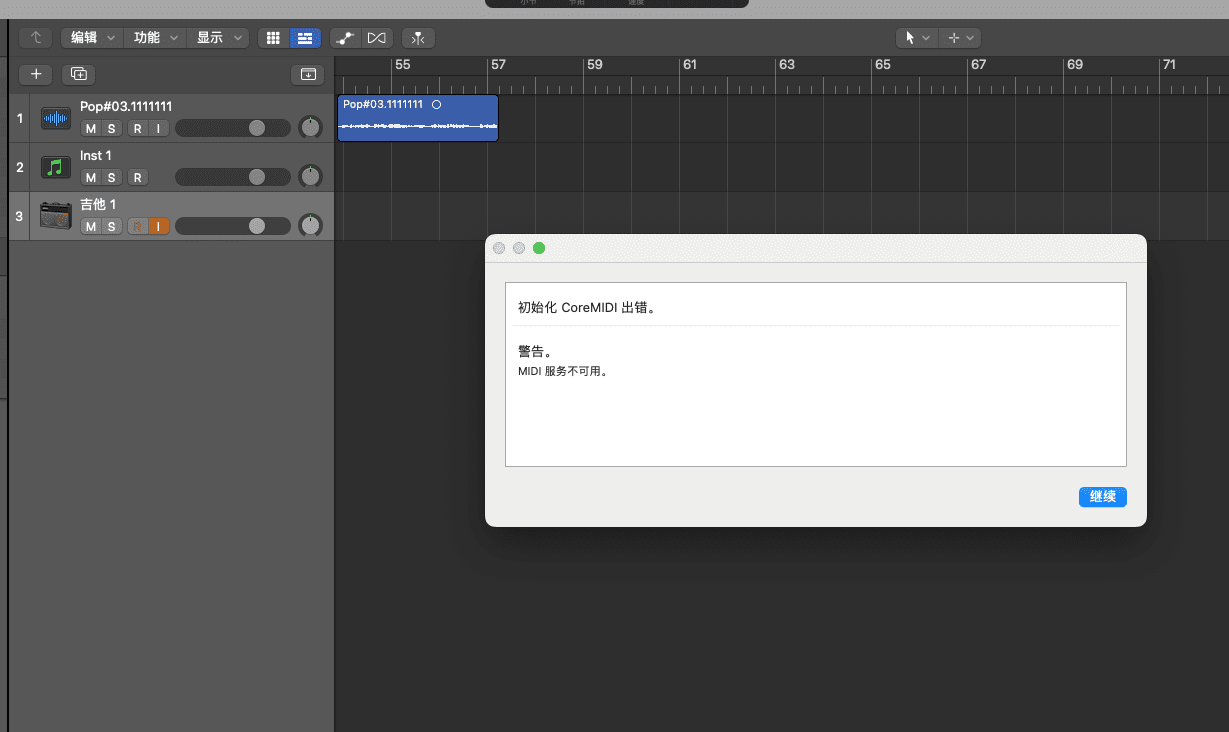Open the 功能 dropdown menu
1229x732 pixels.
[154, 38]
